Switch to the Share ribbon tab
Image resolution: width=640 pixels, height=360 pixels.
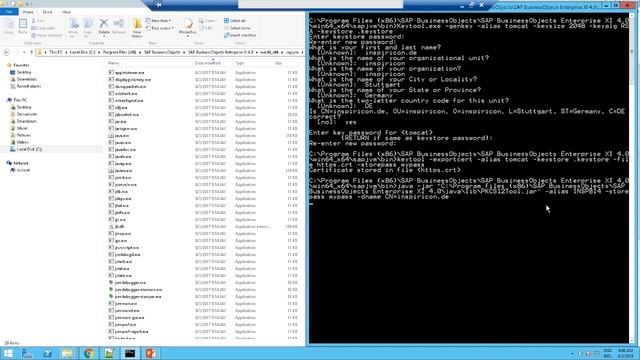(47, 12)
